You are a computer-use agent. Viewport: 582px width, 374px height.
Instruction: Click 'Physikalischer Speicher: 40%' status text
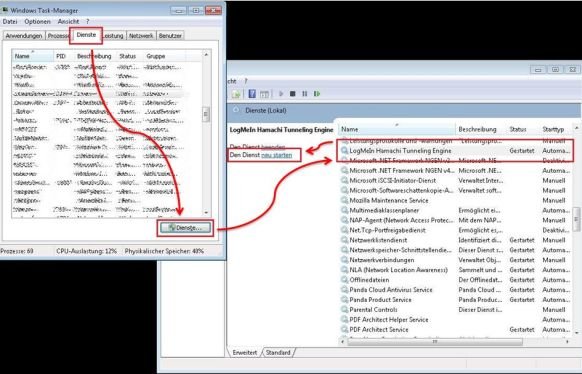click(x=164, y=251)
